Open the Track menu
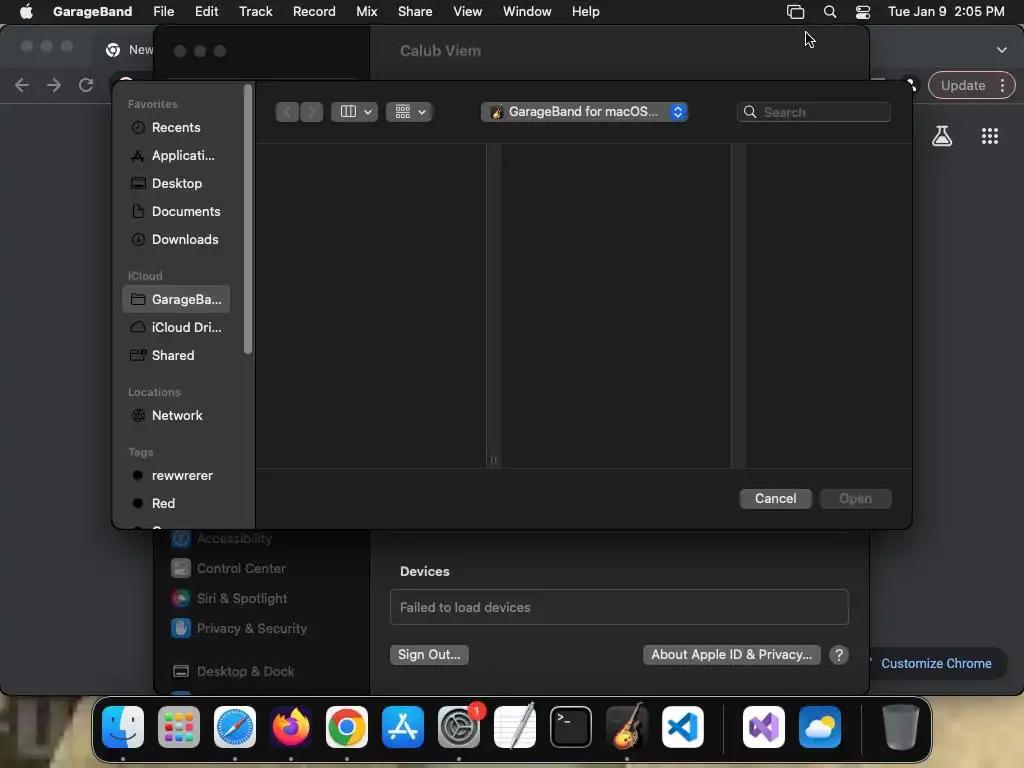The height and width of the screenshot is (768, 1024). tap(255, 11)
